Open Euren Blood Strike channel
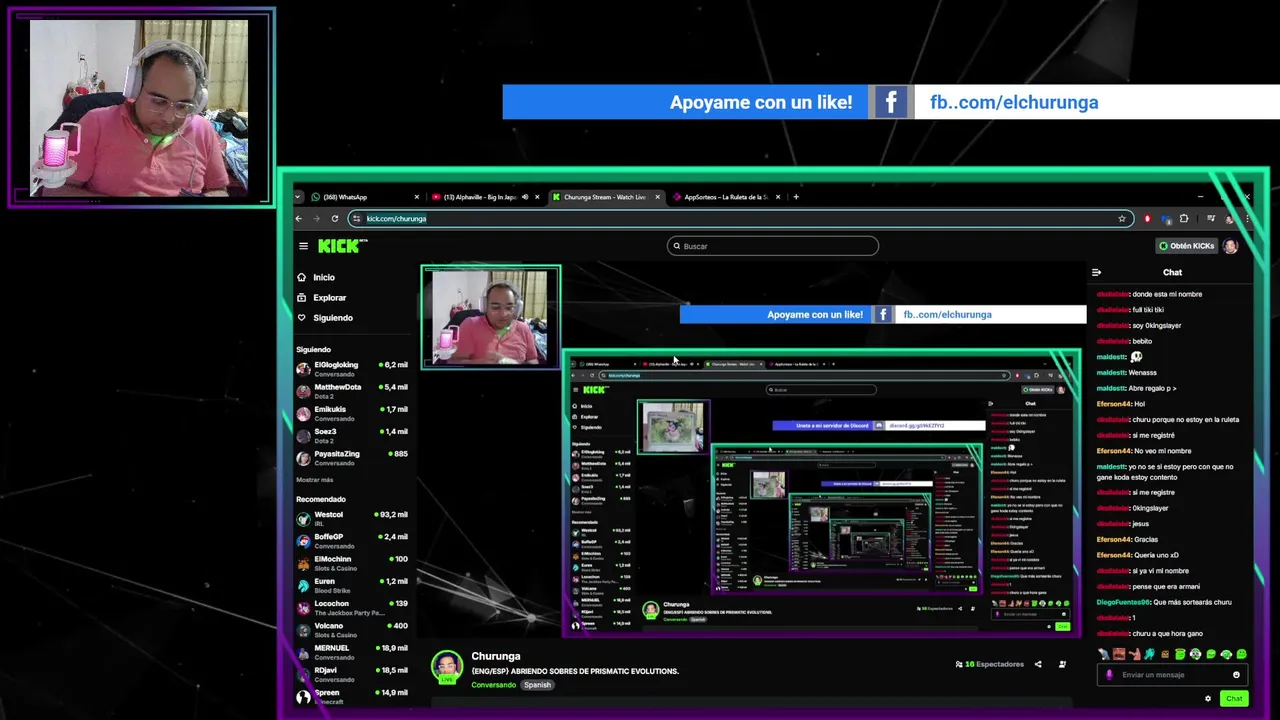The image size is (1280, 720). coord(352,585)
